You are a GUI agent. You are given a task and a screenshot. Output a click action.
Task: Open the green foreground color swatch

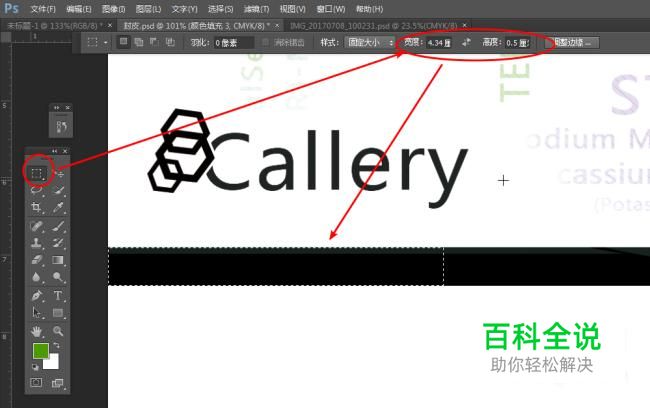[x=41, y=351]
